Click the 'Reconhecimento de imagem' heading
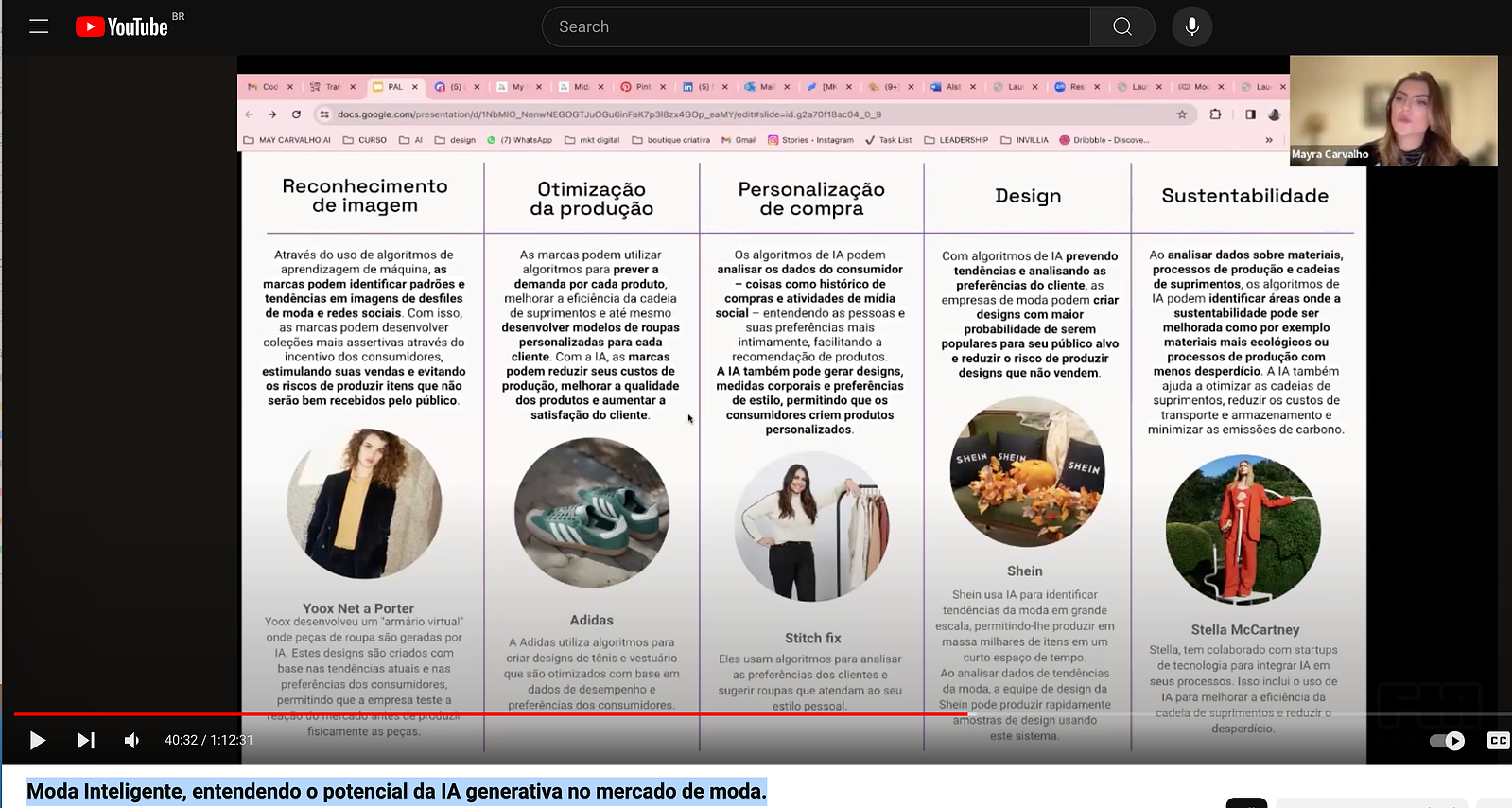1512x808 pixels. click(x=365, y=196)
